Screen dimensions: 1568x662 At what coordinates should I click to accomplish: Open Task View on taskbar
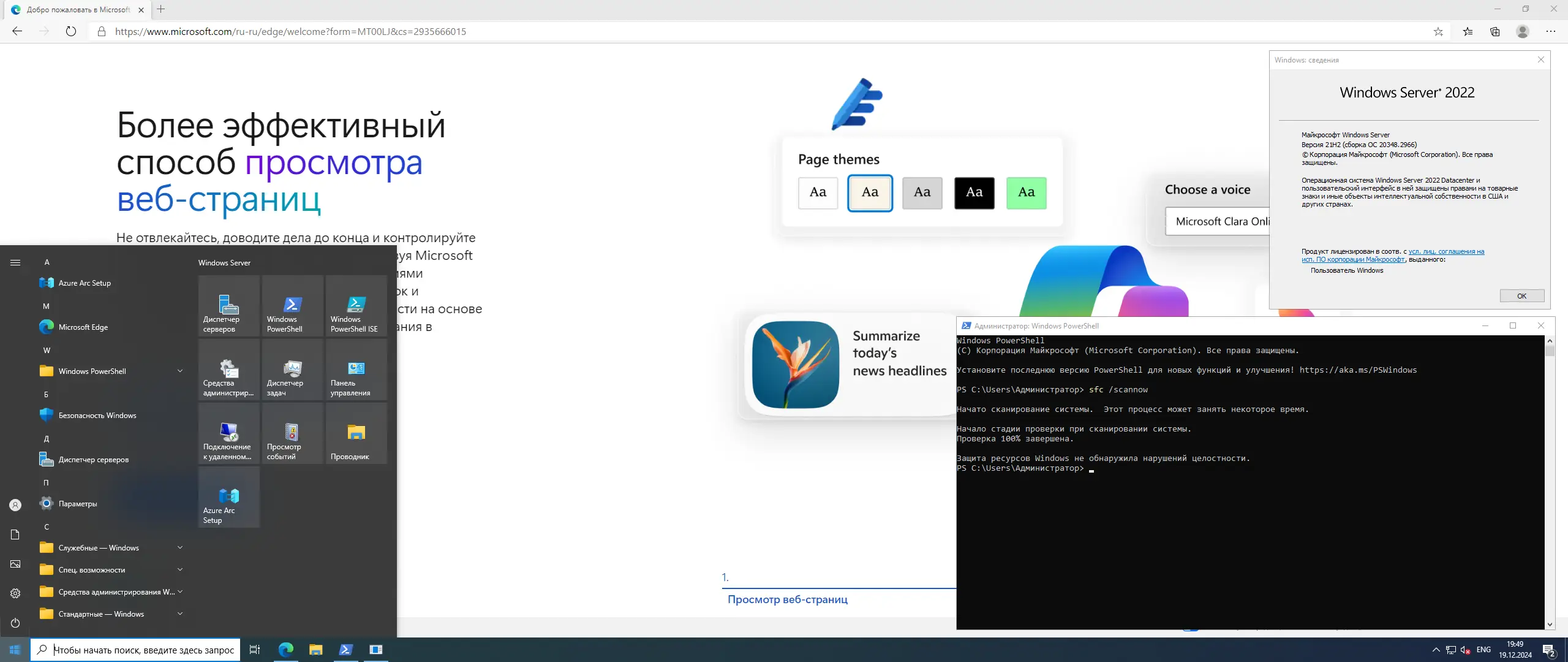255,650
